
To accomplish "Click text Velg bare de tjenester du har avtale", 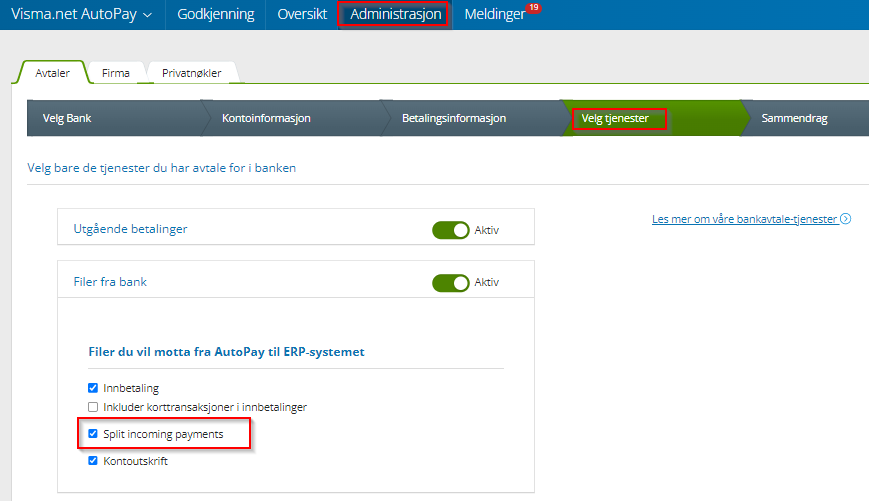I will point(161,168).
